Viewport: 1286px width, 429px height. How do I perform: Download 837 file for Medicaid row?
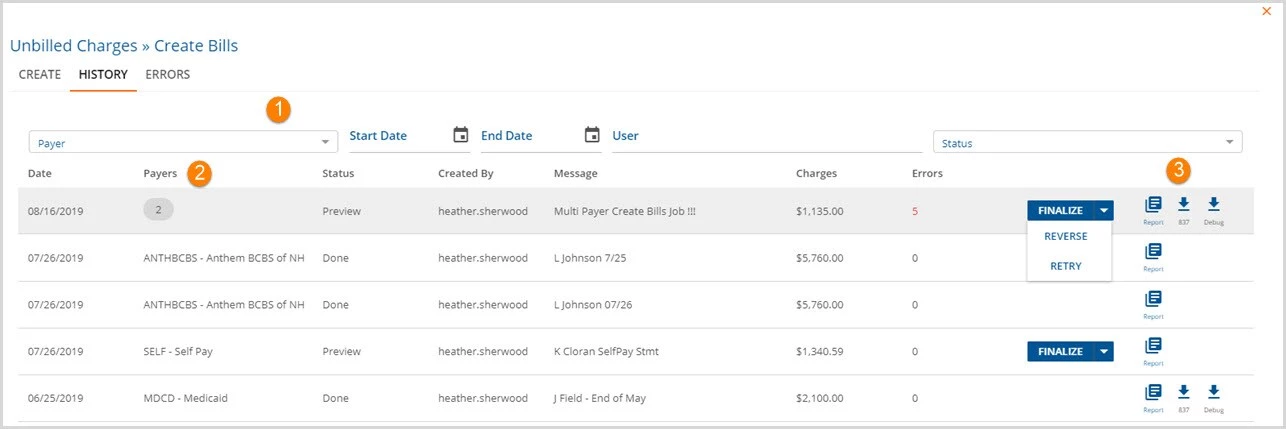click(1183, 391)
